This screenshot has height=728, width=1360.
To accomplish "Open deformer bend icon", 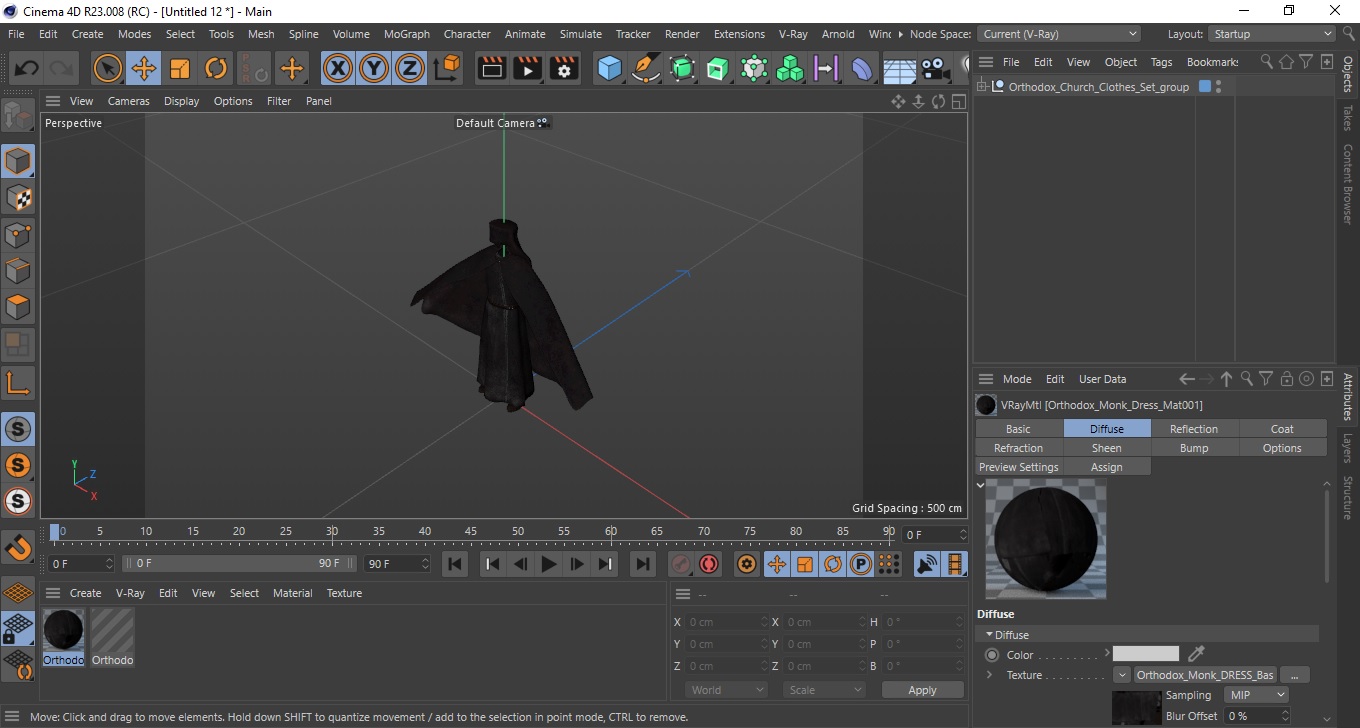I will point(862,69).
